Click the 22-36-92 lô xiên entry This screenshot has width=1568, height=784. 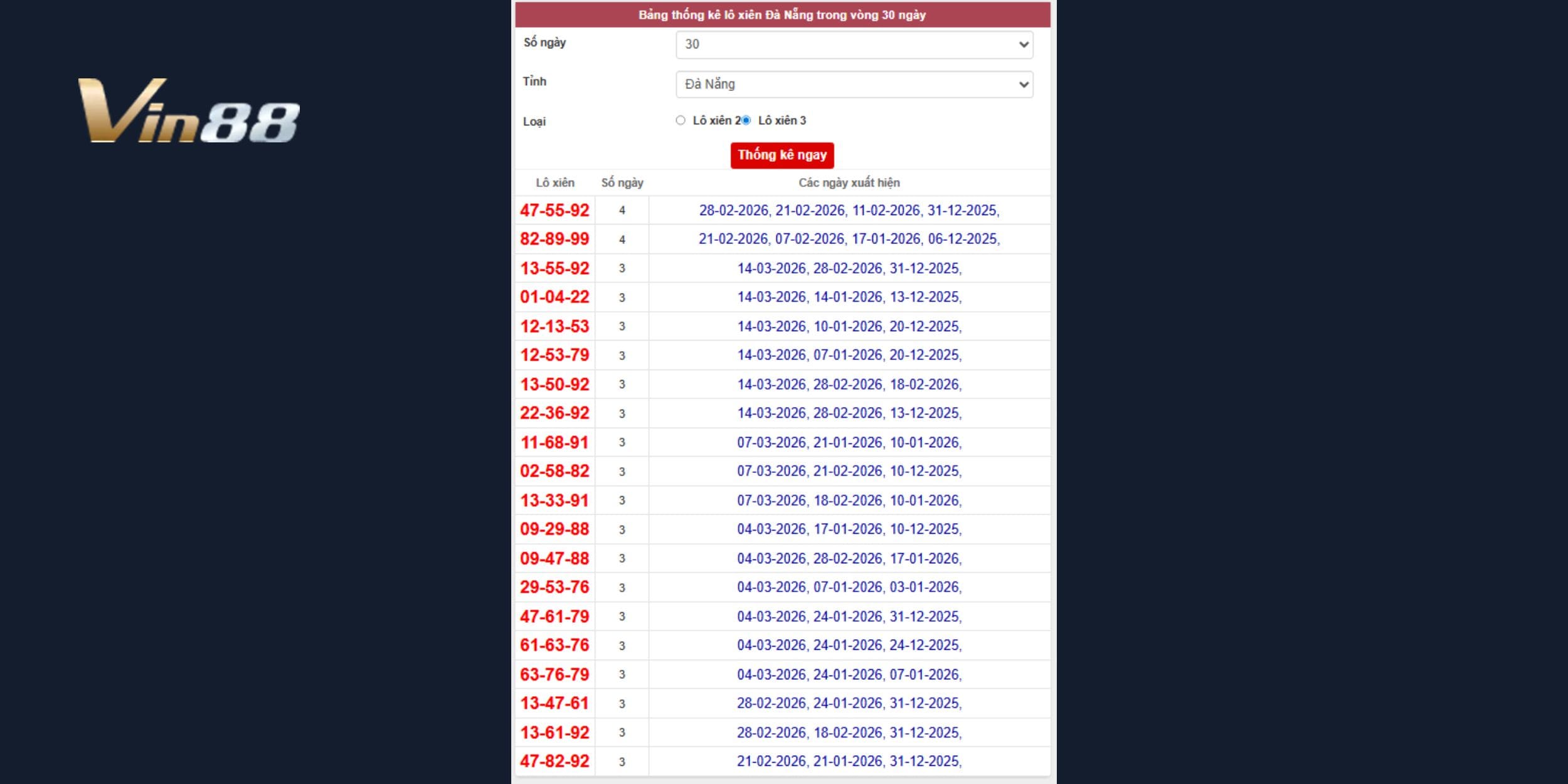pyautogui.click(x=554, y=413)
